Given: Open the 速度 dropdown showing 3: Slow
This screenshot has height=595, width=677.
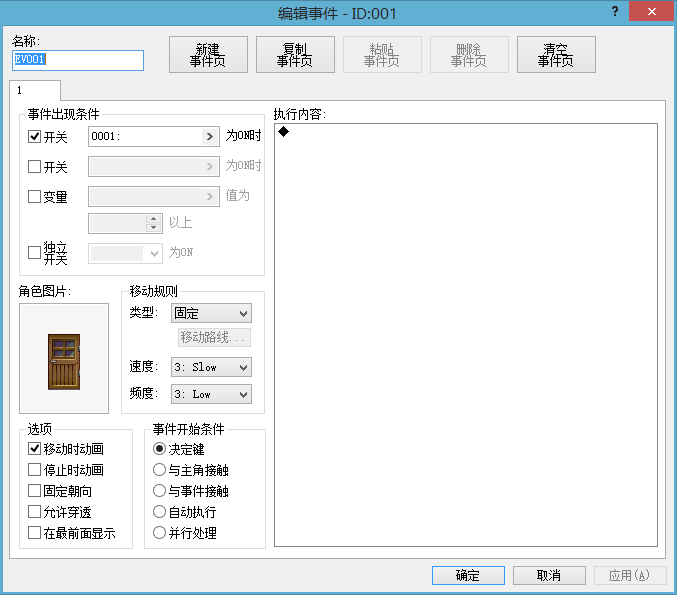Looking at the screenshot, I should pyautogui.click(x=211, y=367).
